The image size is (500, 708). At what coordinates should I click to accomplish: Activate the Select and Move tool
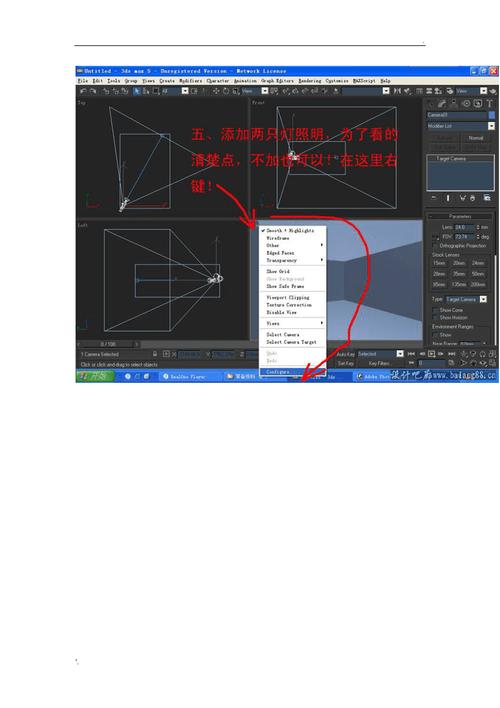tap(216, 91)
